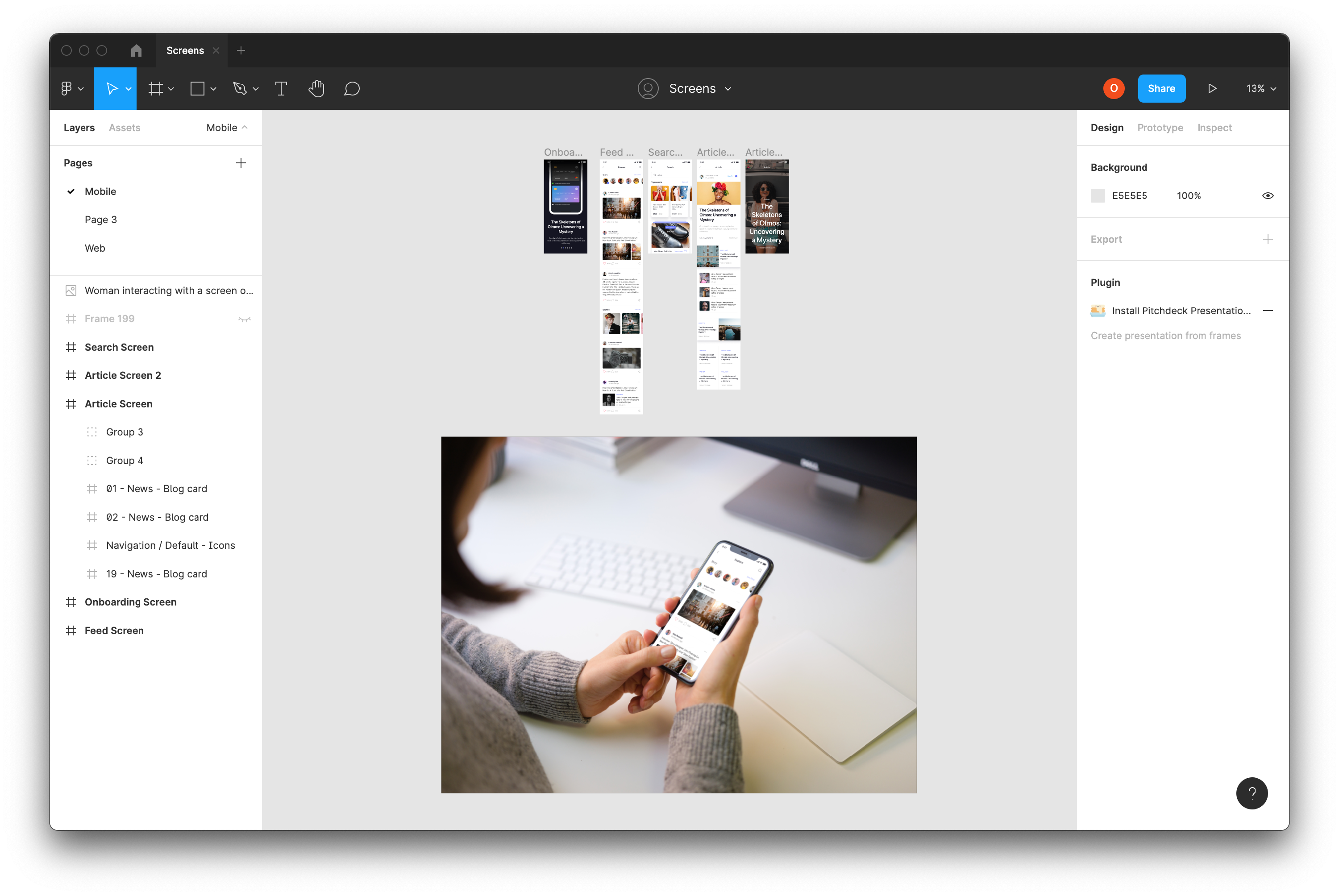The height and width of the screenshot is (896, 1339).
Task: Click the Present play button
Action: 1211,88
